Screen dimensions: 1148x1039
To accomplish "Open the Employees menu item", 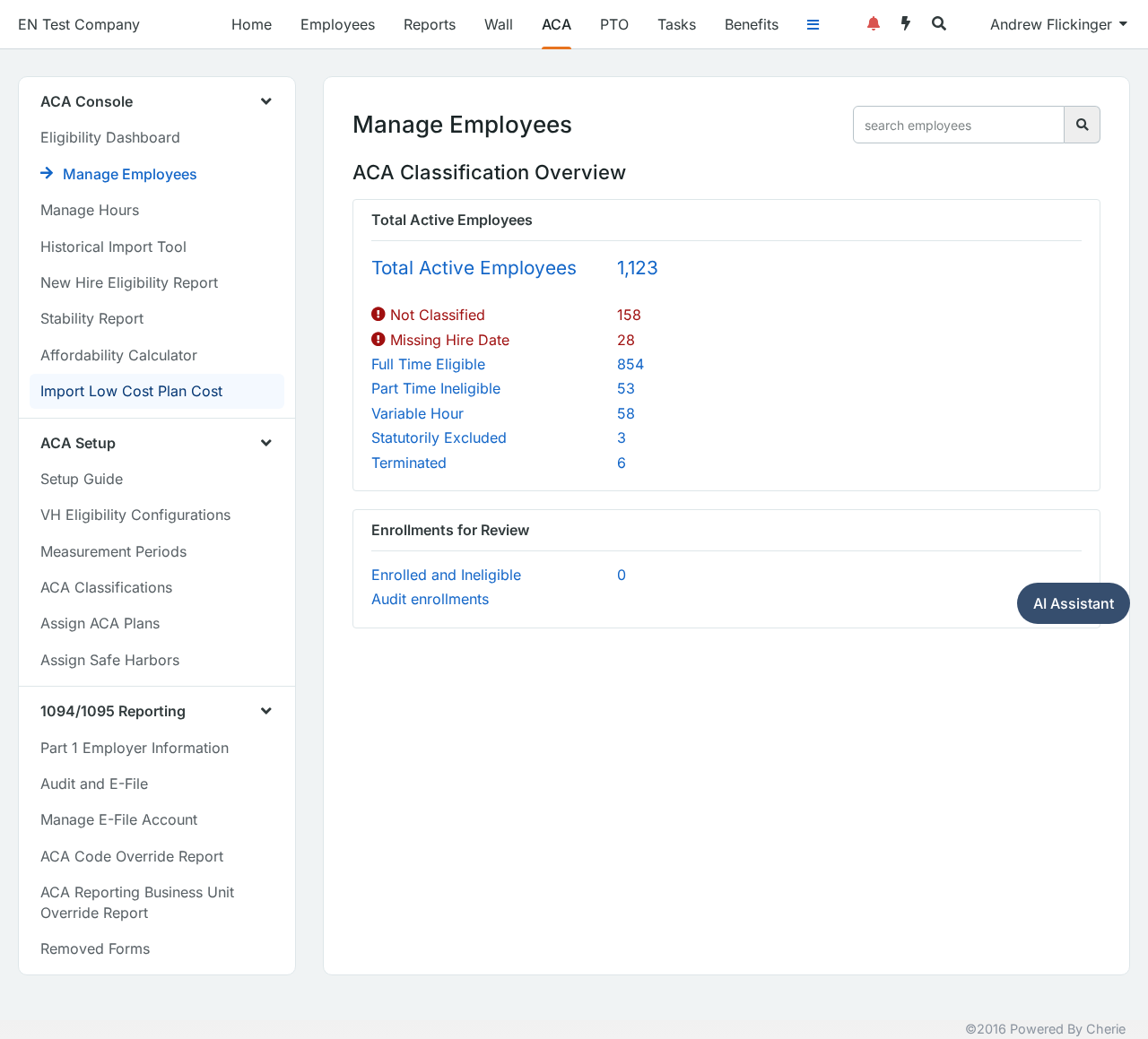I will (338, 24).
